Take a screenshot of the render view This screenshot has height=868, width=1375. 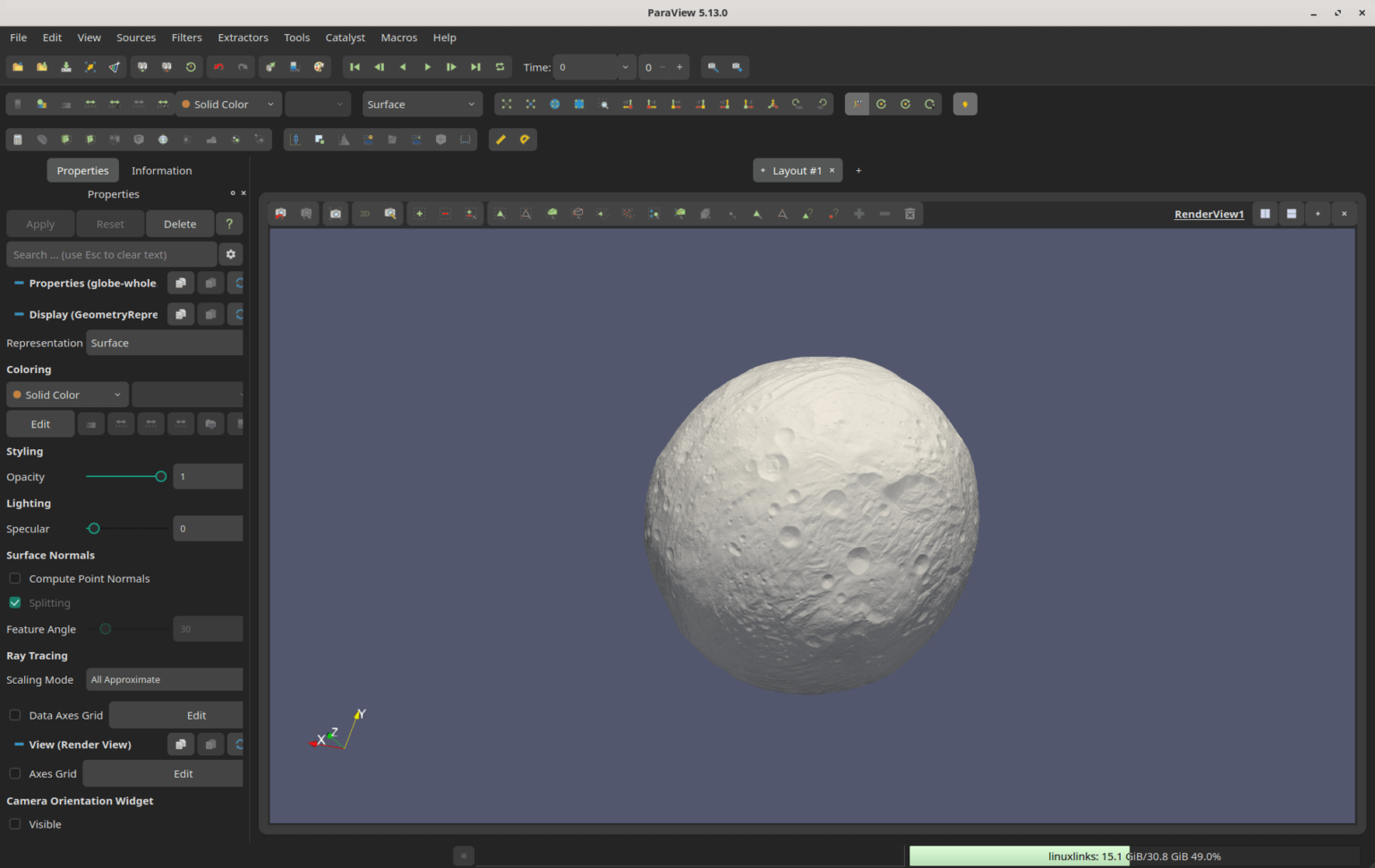tap(335, 213)
